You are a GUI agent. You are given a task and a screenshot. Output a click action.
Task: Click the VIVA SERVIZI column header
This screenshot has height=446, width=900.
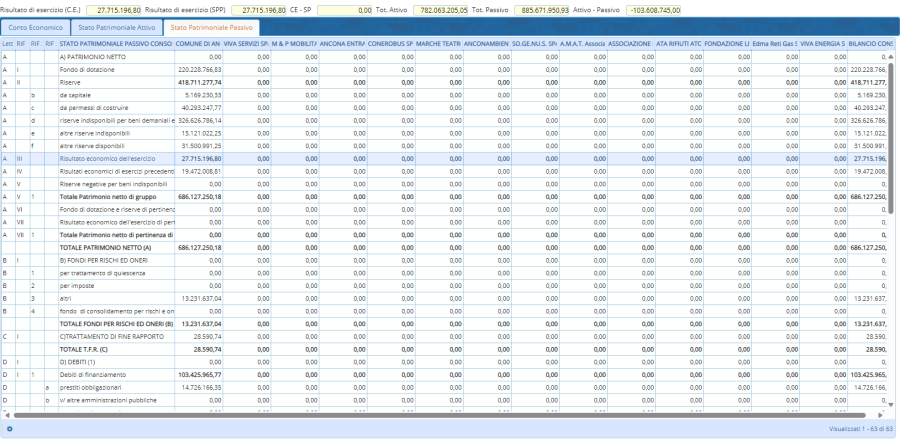(x=246, y=44)
